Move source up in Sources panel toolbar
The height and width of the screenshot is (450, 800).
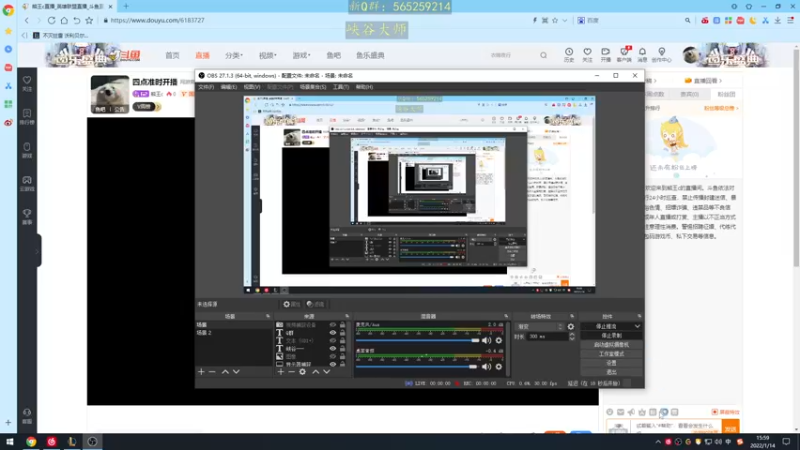point(315,372)
